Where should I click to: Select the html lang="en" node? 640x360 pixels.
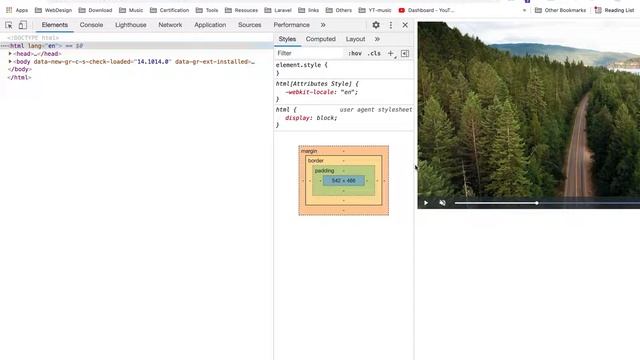pyautogui.click(x=137, y=46)
